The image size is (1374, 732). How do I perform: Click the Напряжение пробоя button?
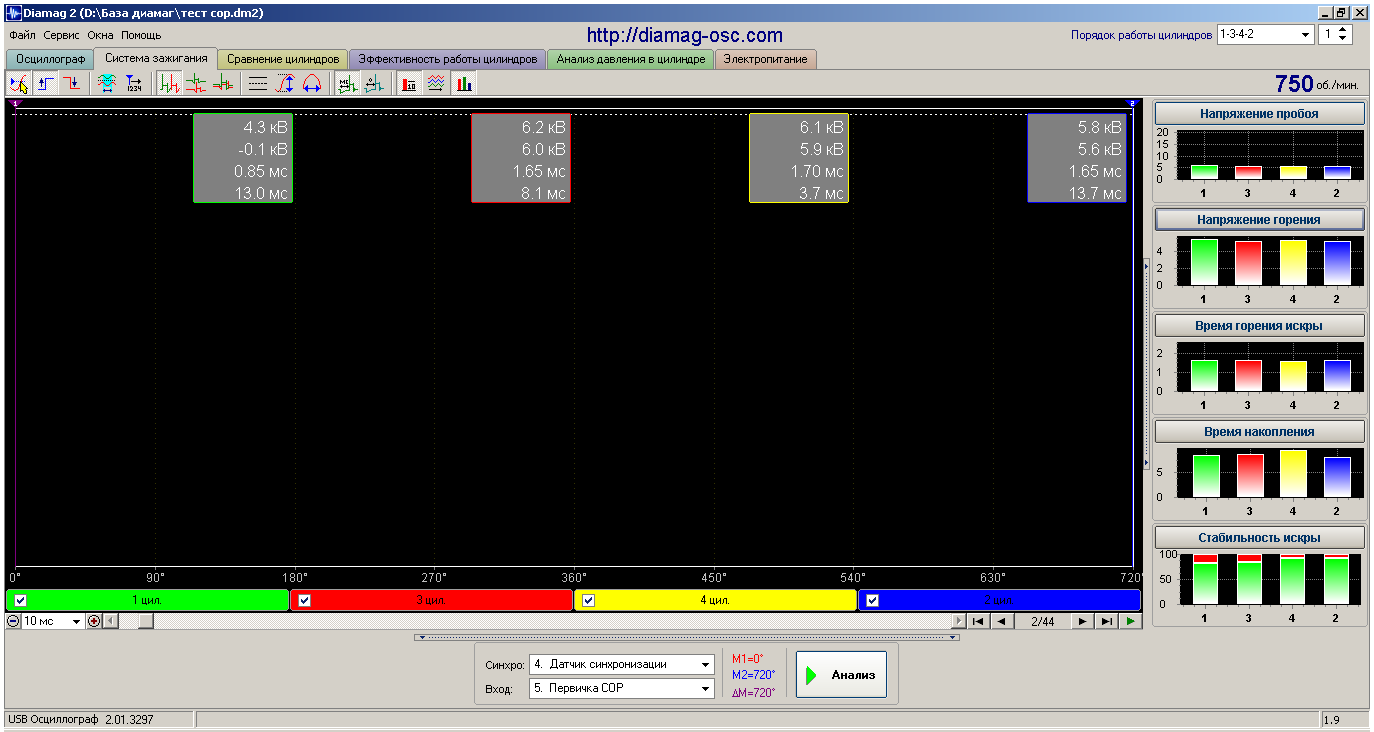click(x=1260, y=114)
